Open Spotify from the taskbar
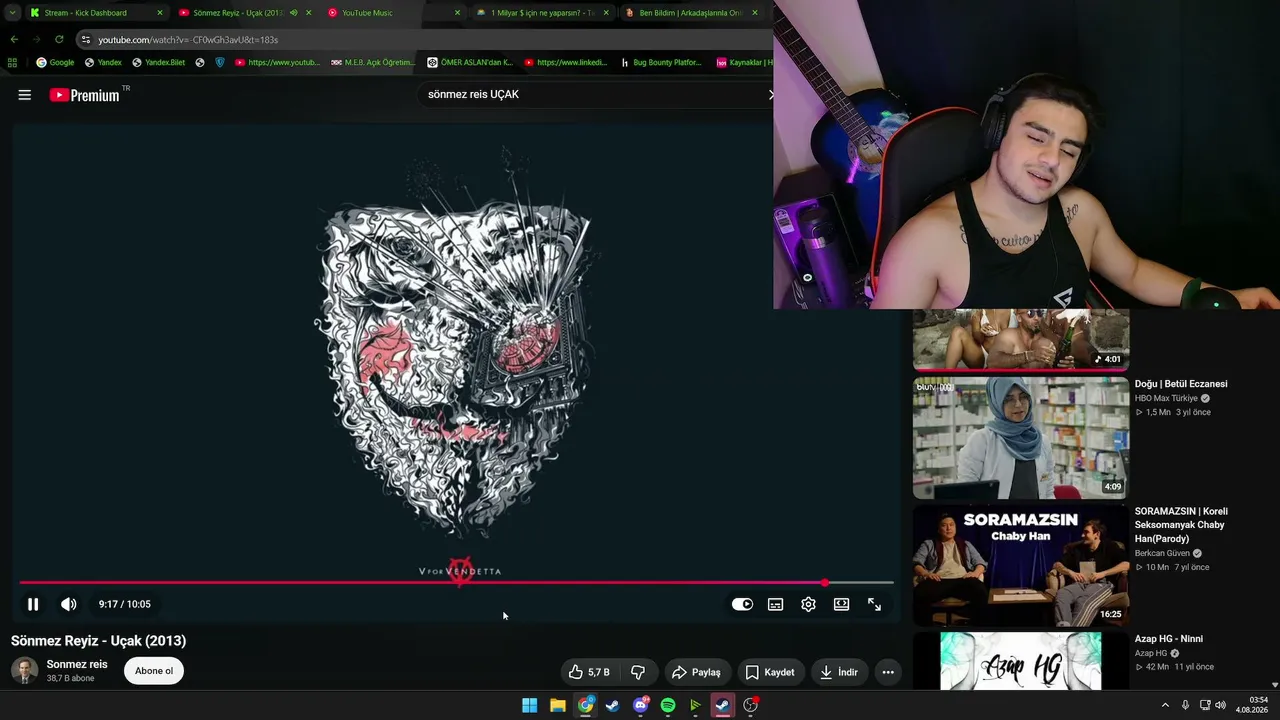Screen dimensions: 1280x720 point(668,705)
